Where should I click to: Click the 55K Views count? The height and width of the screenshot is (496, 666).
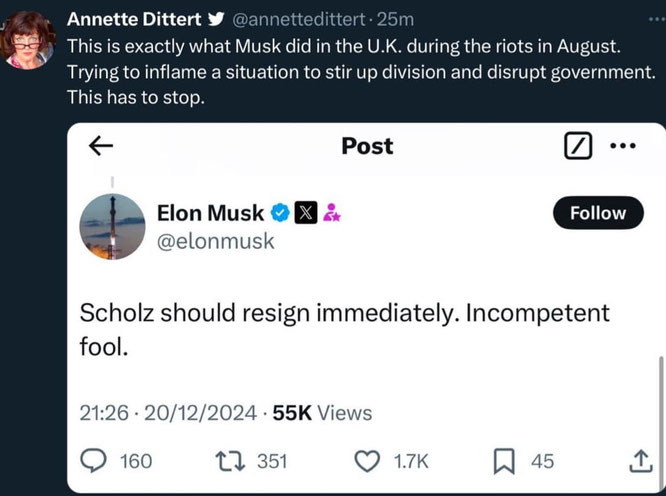(x=322, y=413)
